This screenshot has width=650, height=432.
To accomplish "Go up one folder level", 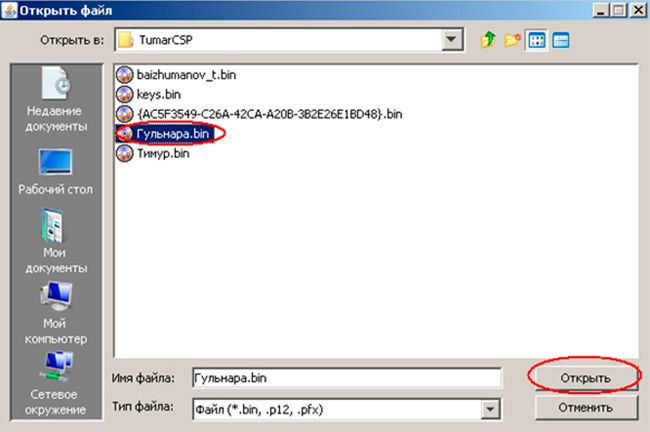I will pos(488,40).
